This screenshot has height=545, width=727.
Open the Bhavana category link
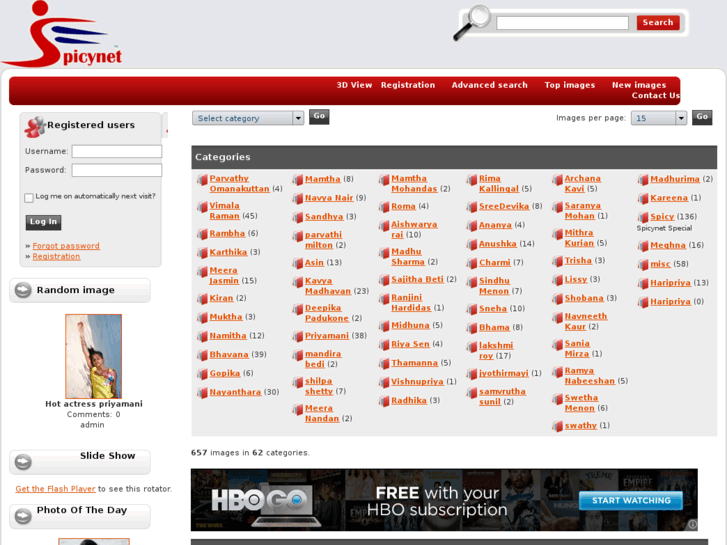pos(229,355)
